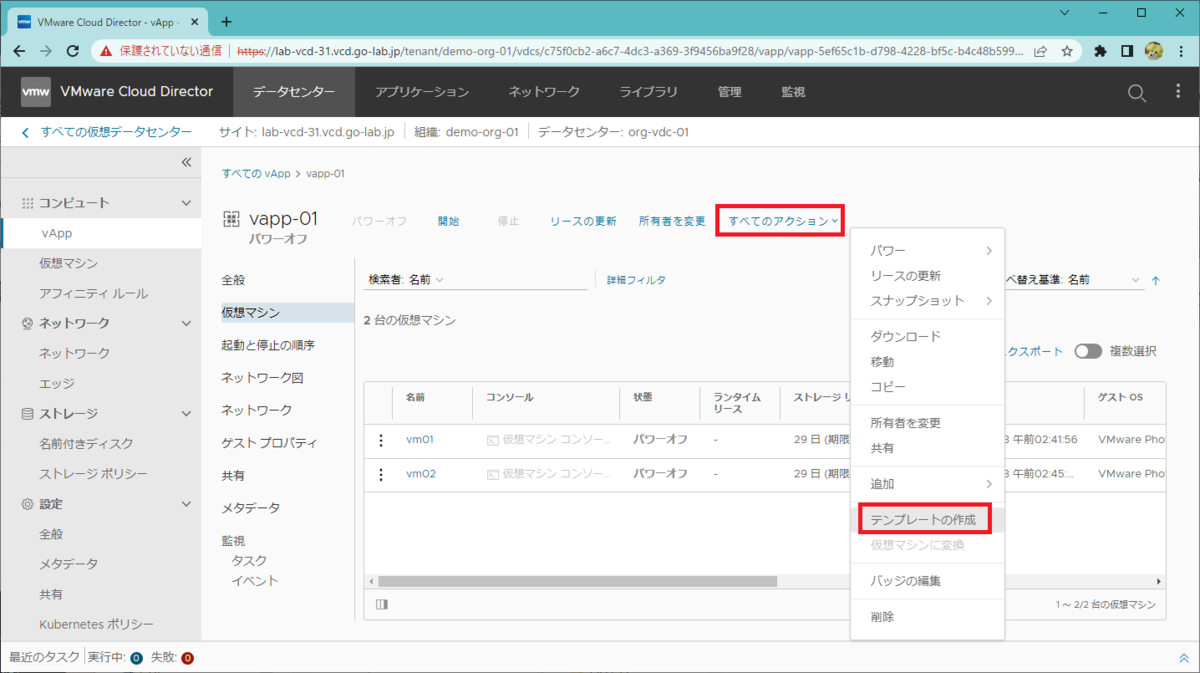Click the running tasks count badge
The image size is (1200, 673).
tap(136, 658)
